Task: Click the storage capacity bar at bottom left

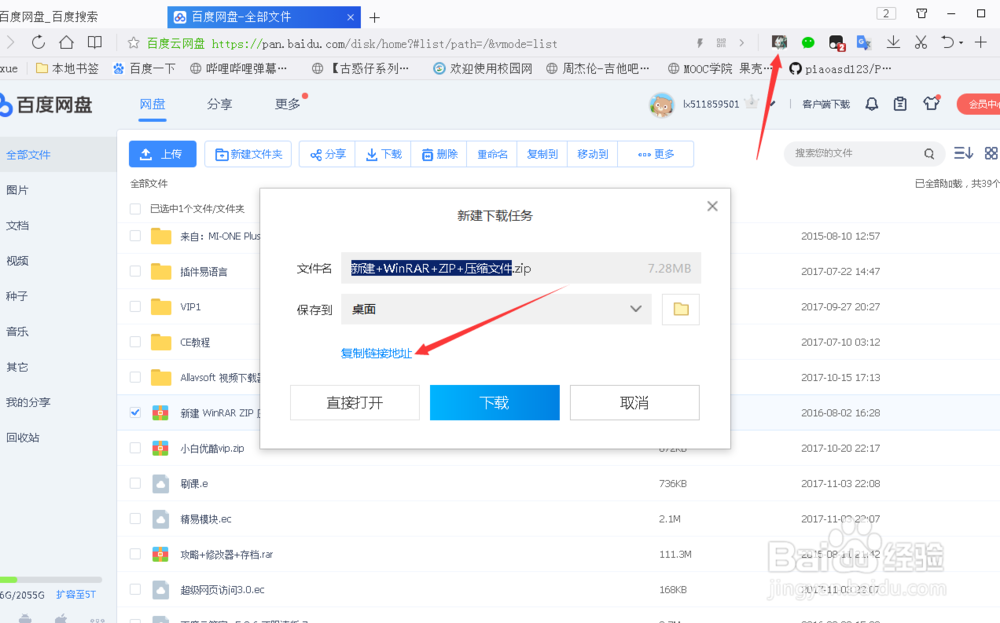Action: pos(52,580)
